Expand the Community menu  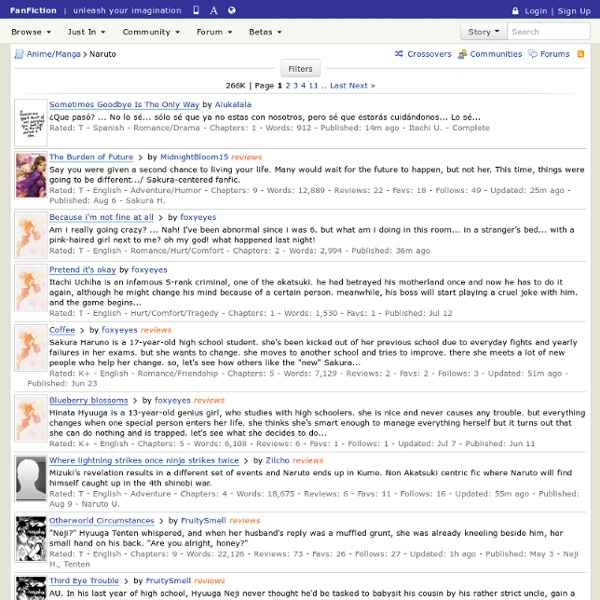tap(151, 32)
